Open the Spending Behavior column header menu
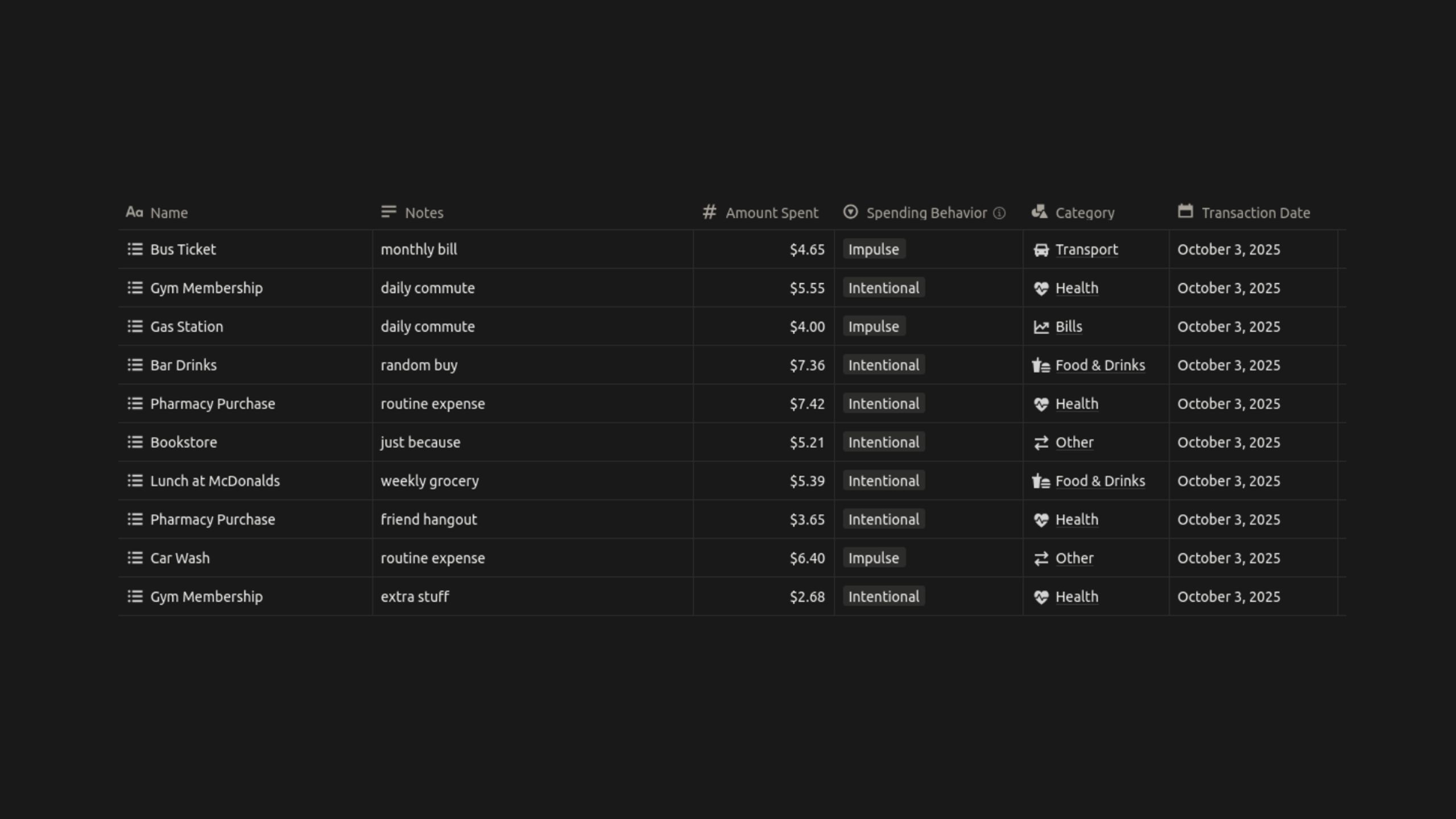This screenshot has width=1456, height=819. point(929,213)
